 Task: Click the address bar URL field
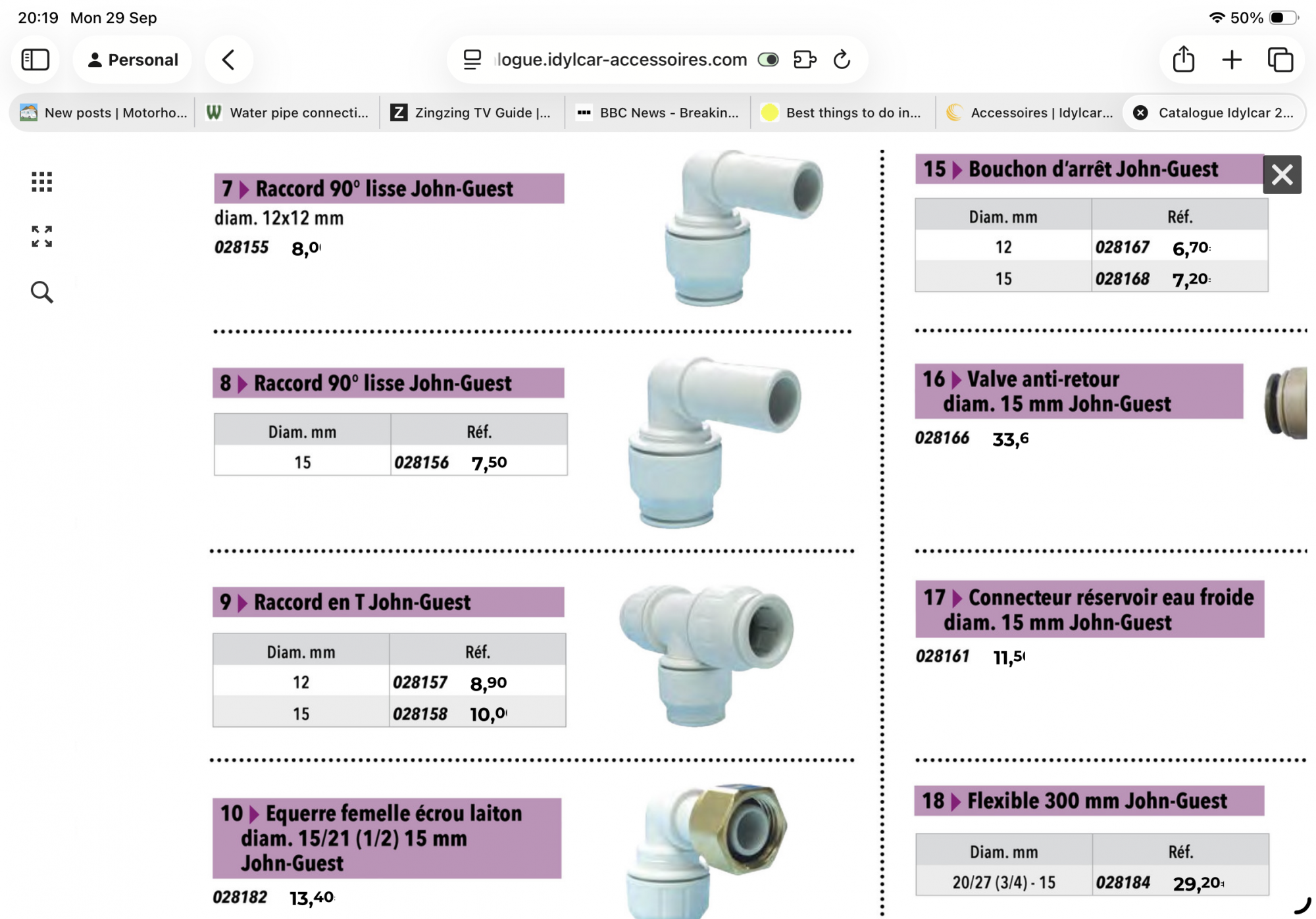pyautogui.click(x=620, y=60)
